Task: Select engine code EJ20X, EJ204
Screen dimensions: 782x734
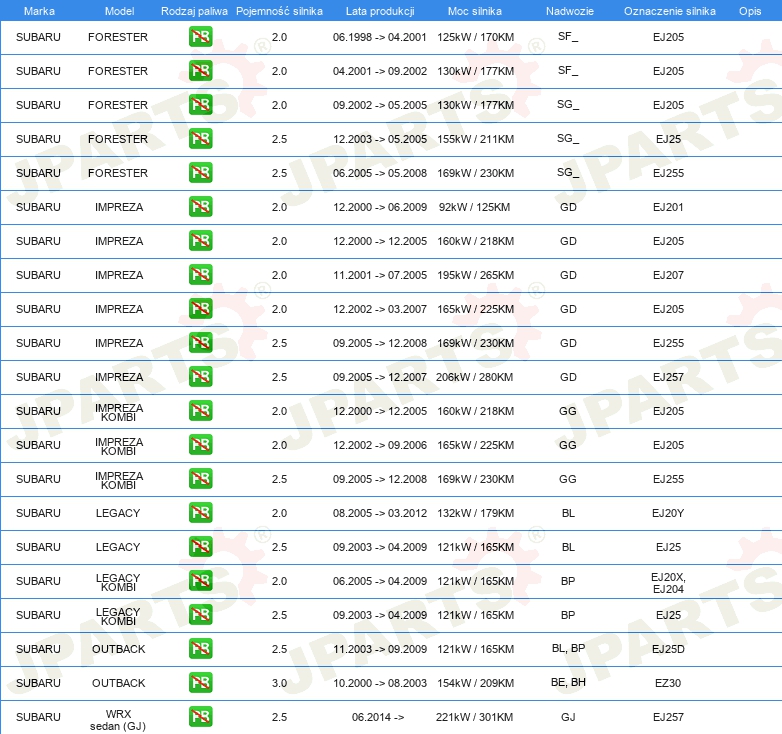Action: (668, 583)
